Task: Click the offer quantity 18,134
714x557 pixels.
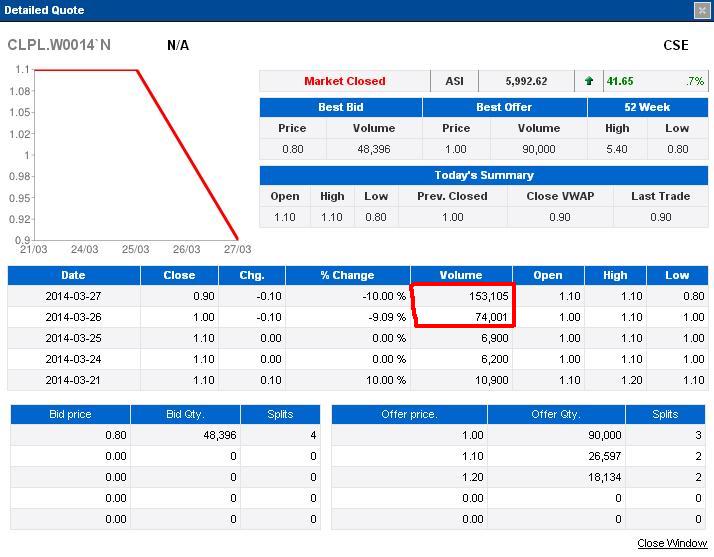Action: click(605, 477)
